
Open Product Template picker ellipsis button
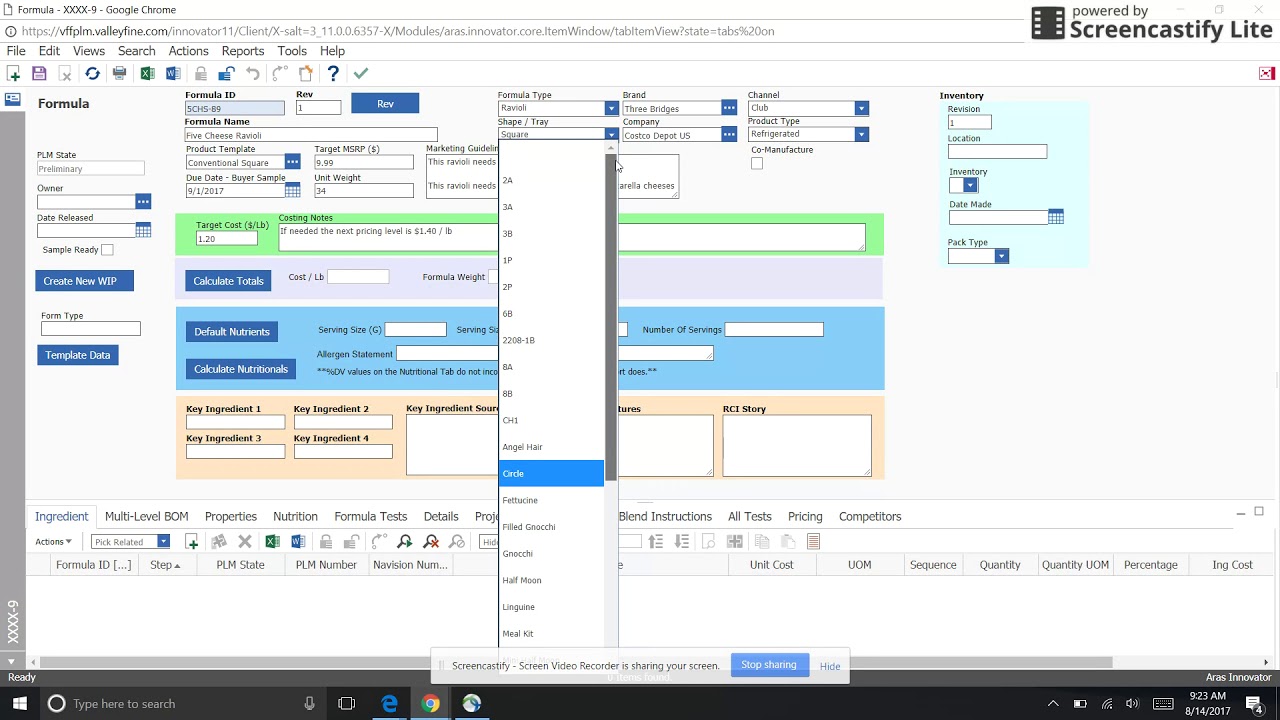292,162
